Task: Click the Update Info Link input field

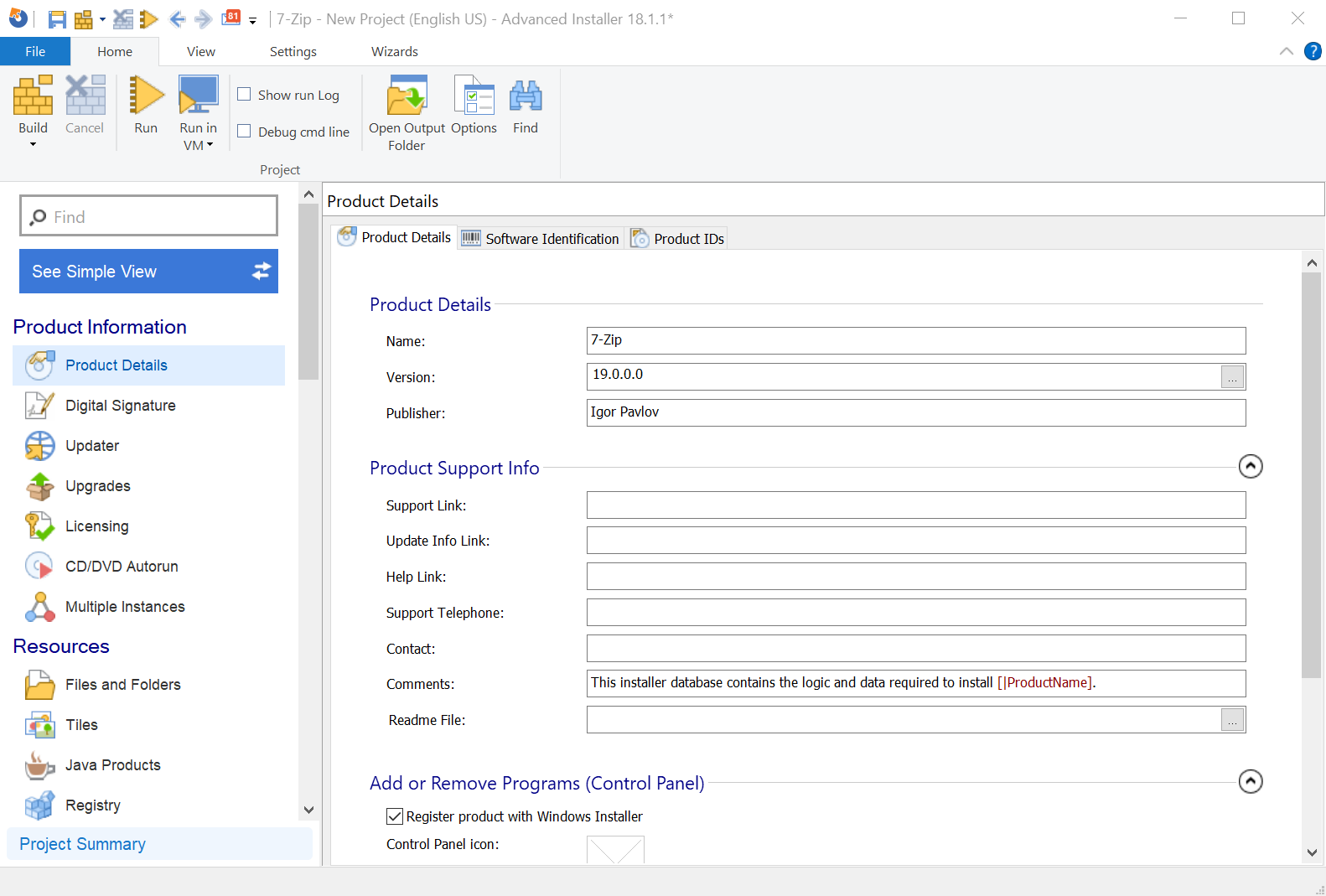Action: (916, 540)
